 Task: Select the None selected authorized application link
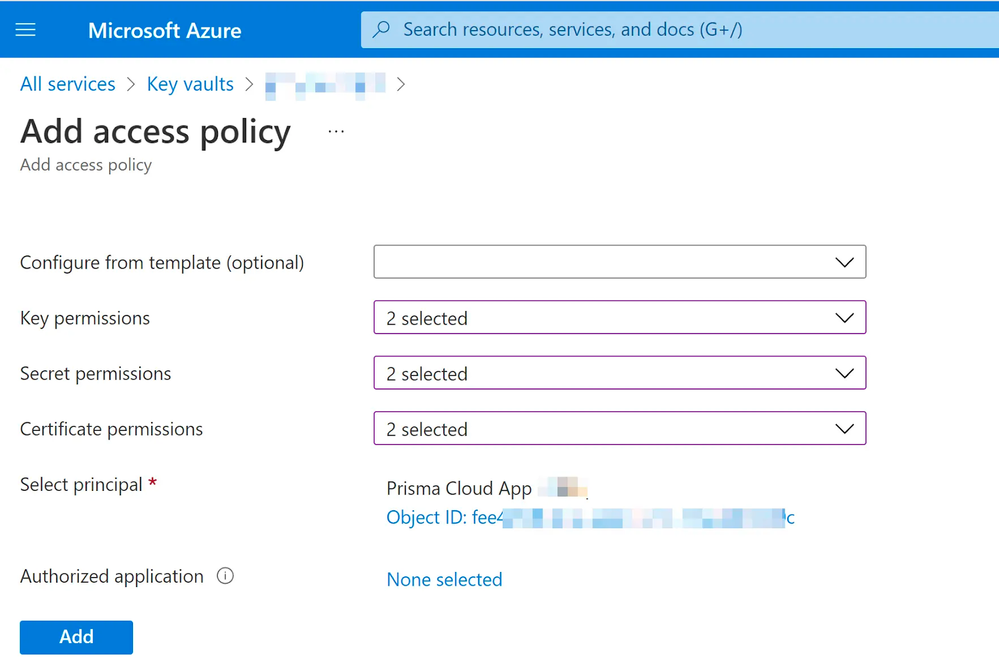pyautogui.click(x=444, y=580)
